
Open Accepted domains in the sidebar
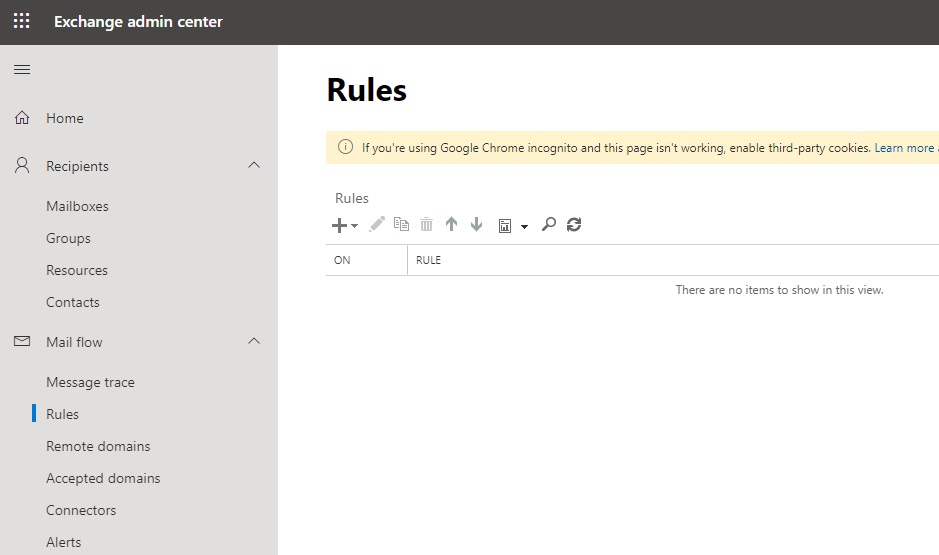[103, 478]
